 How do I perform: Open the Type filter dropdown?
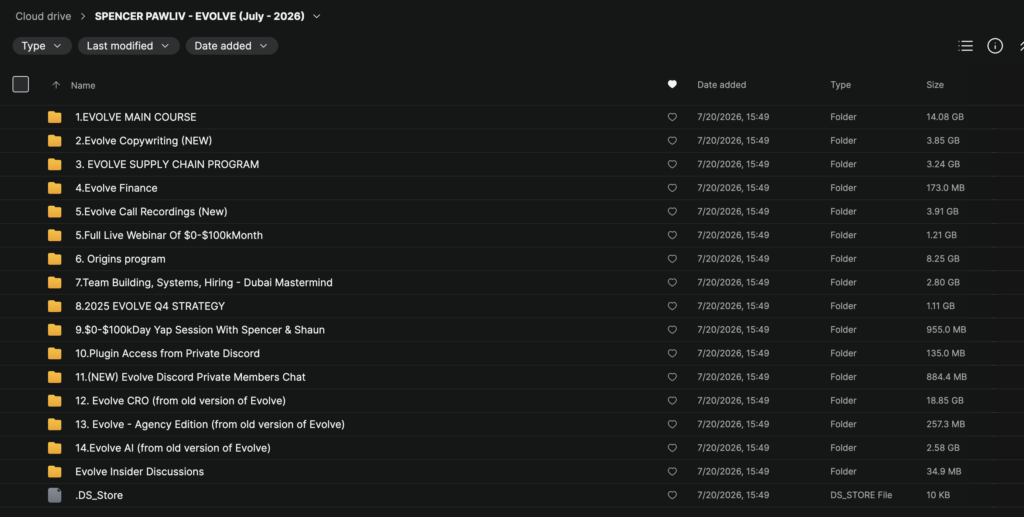tap(42, 46)
